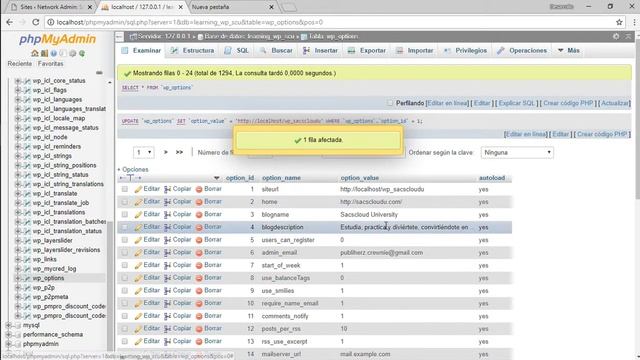This screenshot has width=640, height=360.
Task: Click Copiar icon for use_smilies row
Action: 168,290
